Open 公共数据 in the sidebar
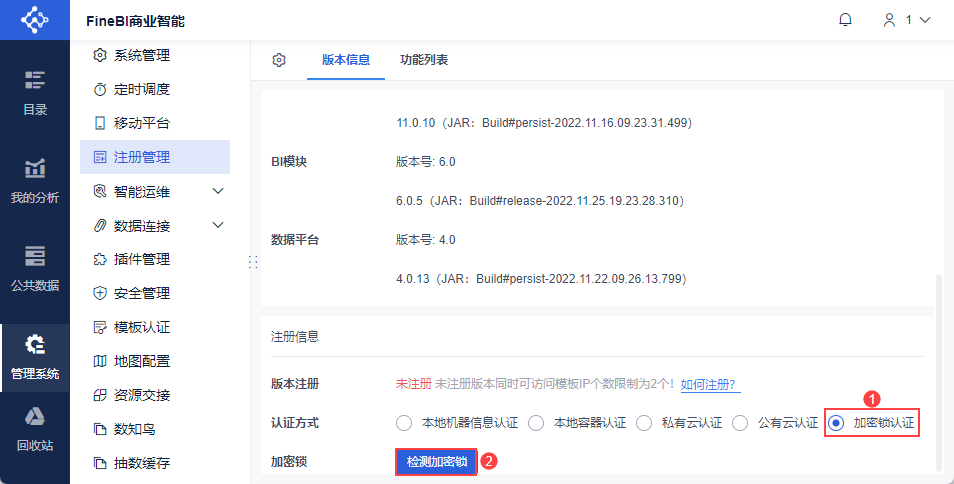 coord(35,268)
